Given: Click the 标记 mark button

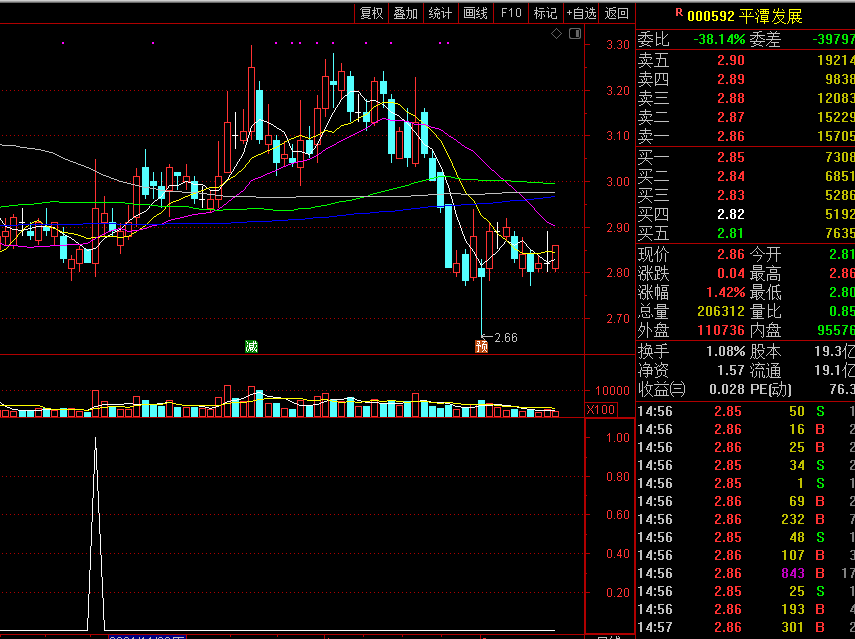Looking at the screenshot, I should click(545, 13).
